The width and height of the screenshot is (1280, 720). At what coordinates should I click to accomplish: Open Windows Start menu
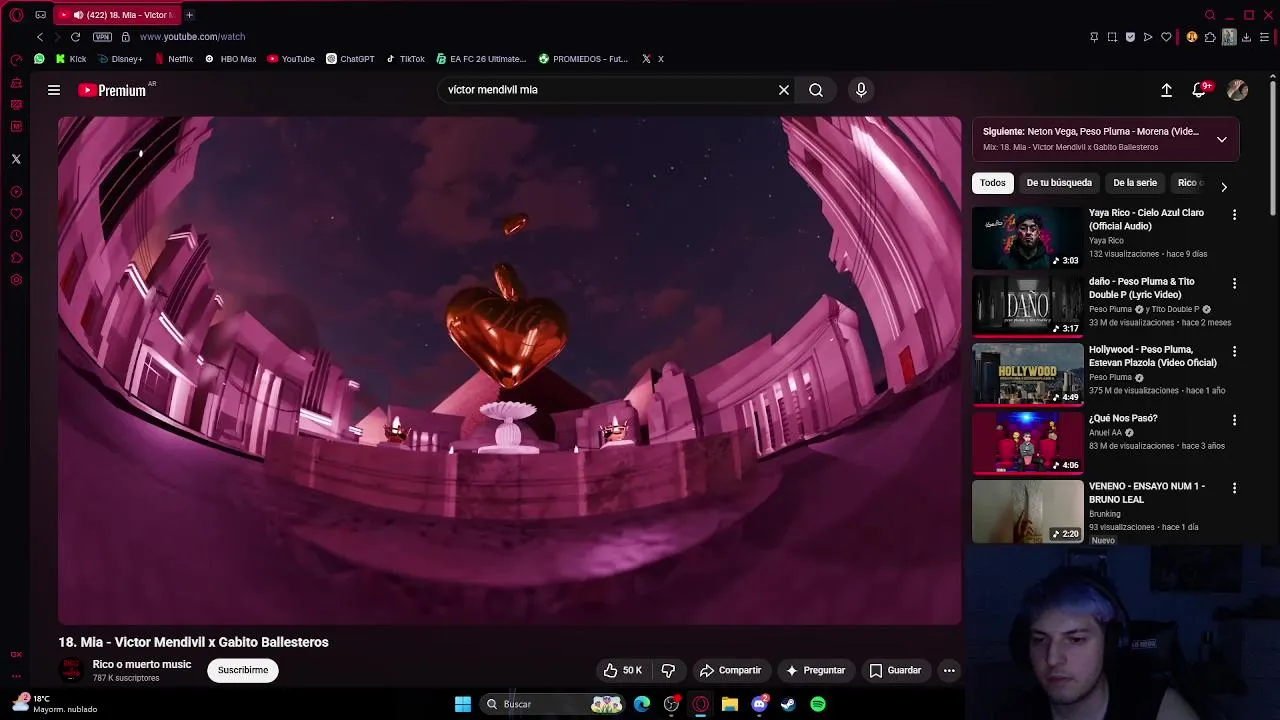click(463, 704)
